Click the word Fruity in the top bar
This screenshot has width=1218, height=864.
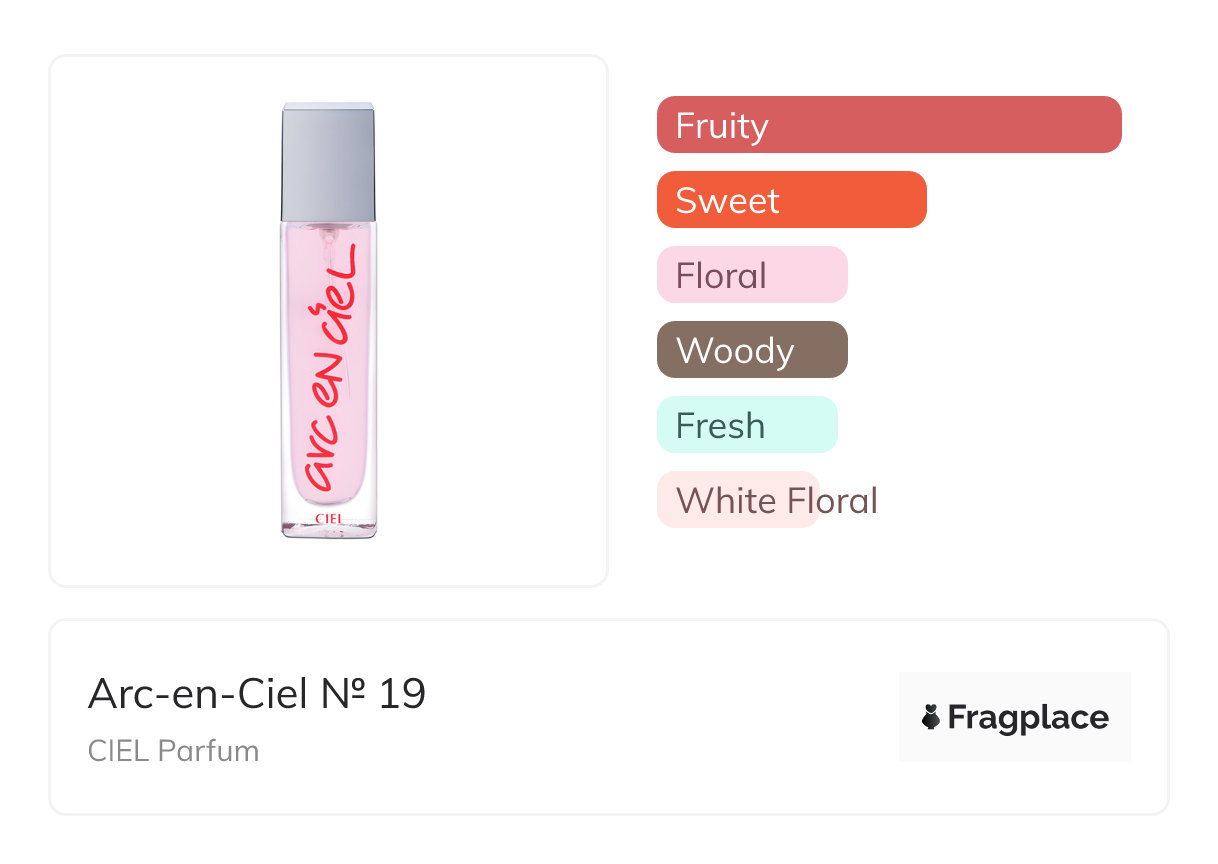(721, 126)
